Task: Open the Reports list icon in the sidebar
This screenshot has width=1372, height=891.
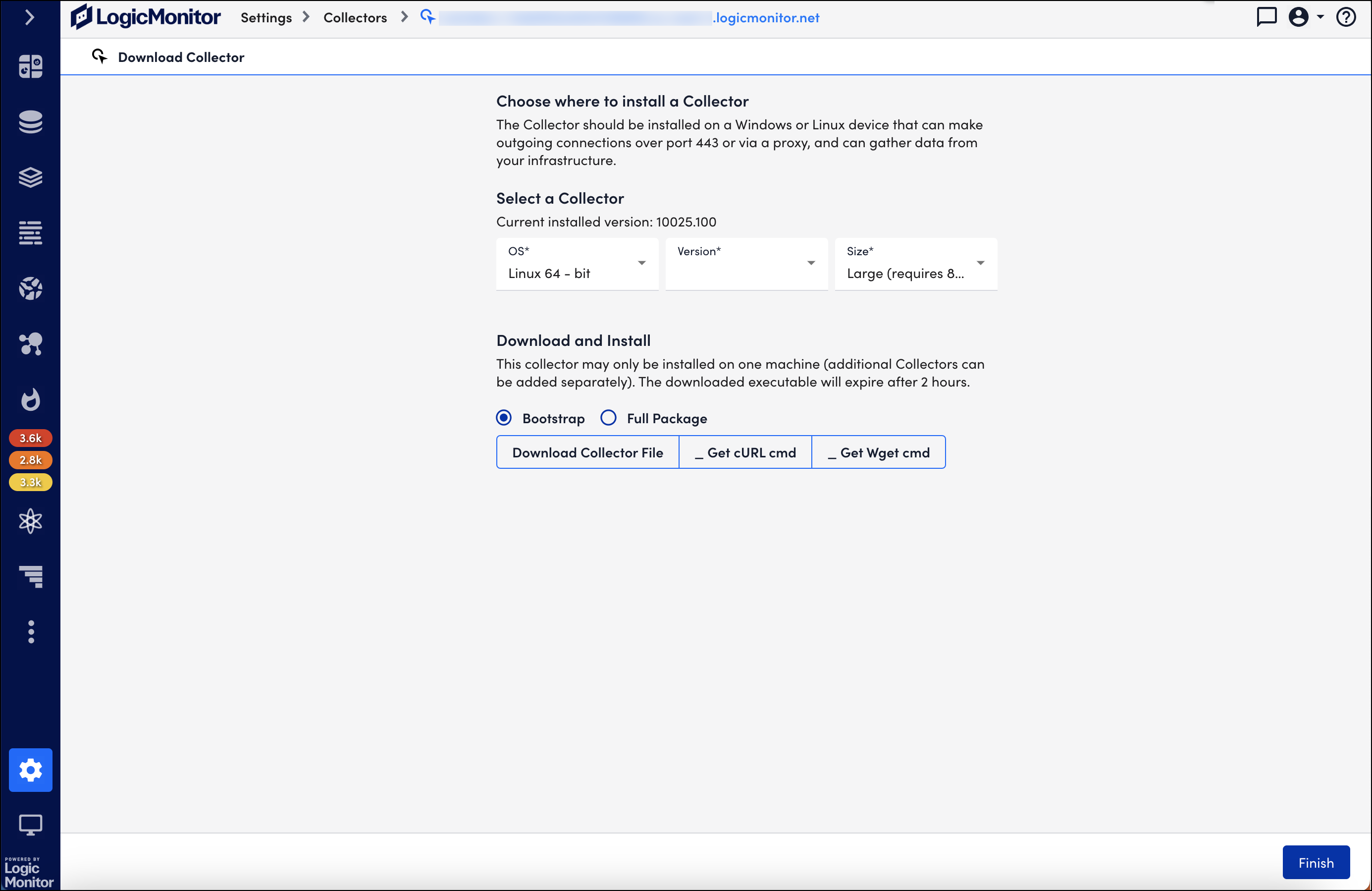Action: tap(30, 232)
